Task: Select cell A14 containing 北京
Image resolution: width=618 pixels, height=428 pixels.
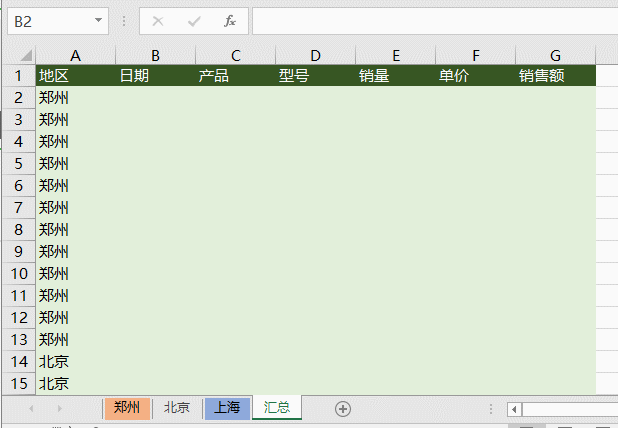Action: (75, 361)
